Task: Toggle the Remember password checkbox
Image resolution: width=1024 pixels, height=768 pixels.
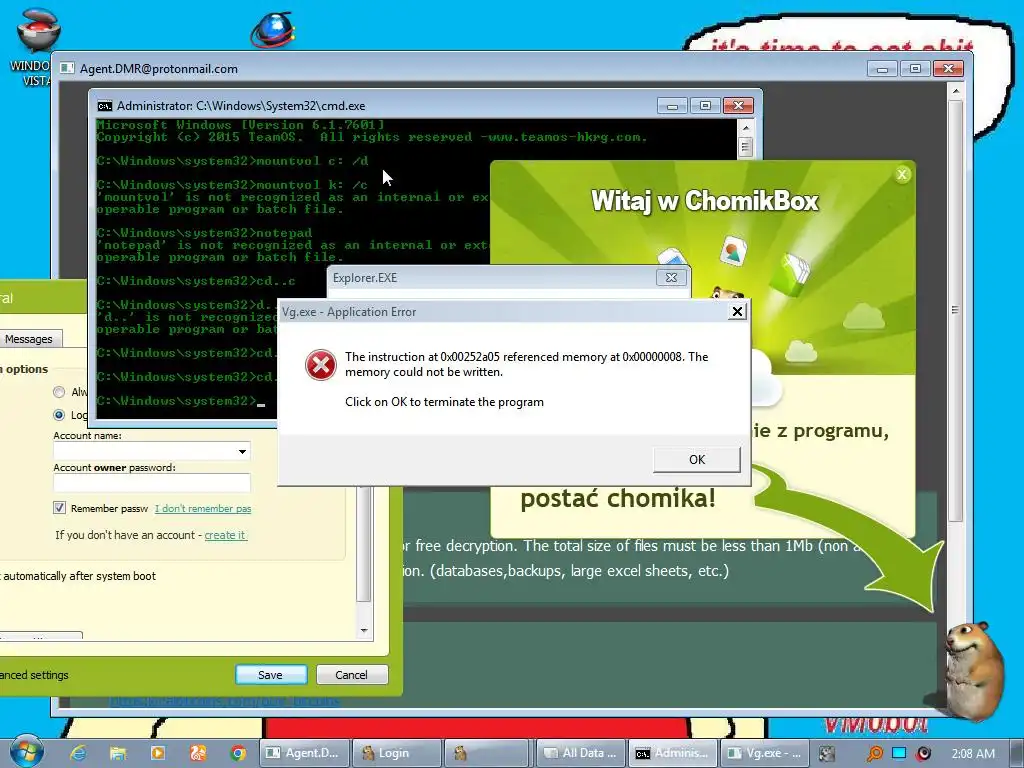Action: point(59,508)
